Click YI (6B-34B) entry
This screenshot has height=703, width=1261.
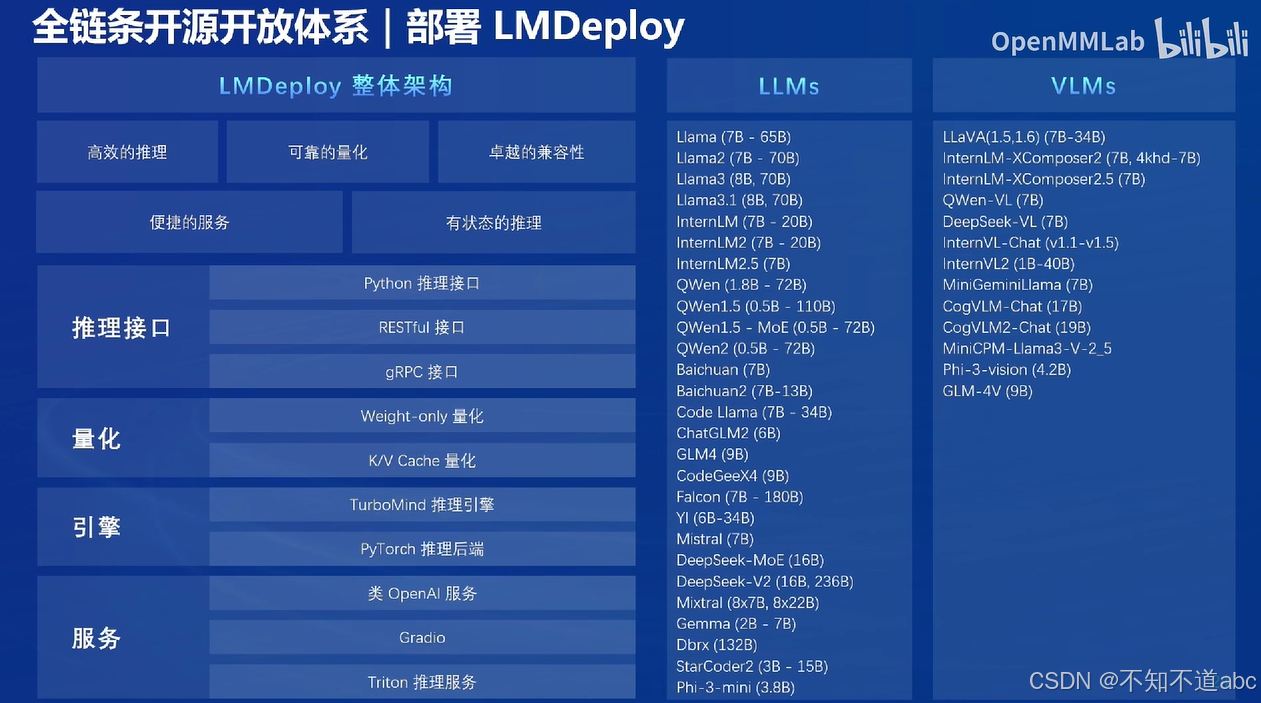point(715,518)
